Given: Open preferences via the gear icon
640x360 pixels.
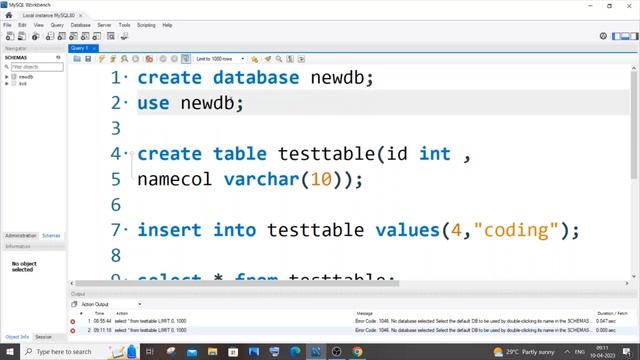Looking at the screenshot, I should pyautogui.click(x=603, y=36).
